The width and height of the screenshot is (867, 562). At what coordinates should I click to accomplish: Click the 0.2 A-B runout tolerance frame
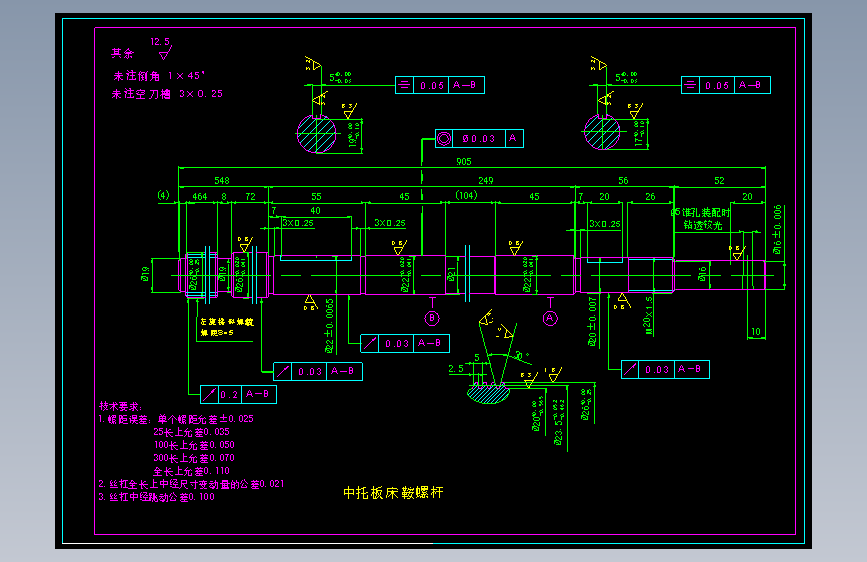click(238, 394)
